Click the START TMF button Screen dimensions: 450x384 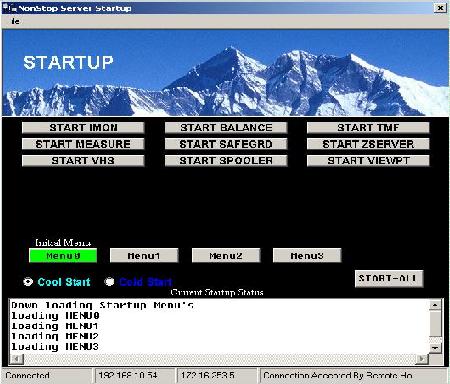368,128
